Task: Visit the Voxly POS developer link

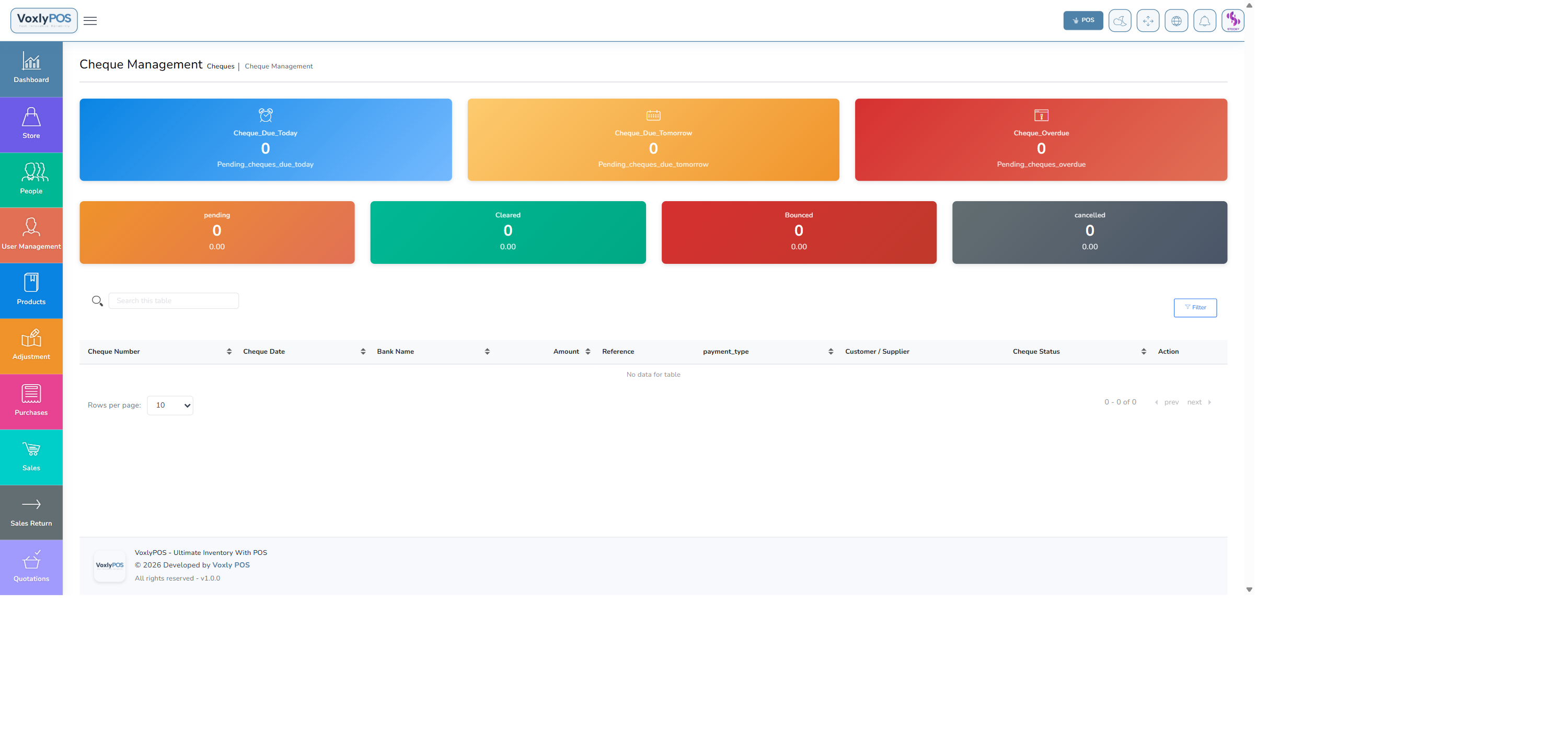Action: point(230,565)
